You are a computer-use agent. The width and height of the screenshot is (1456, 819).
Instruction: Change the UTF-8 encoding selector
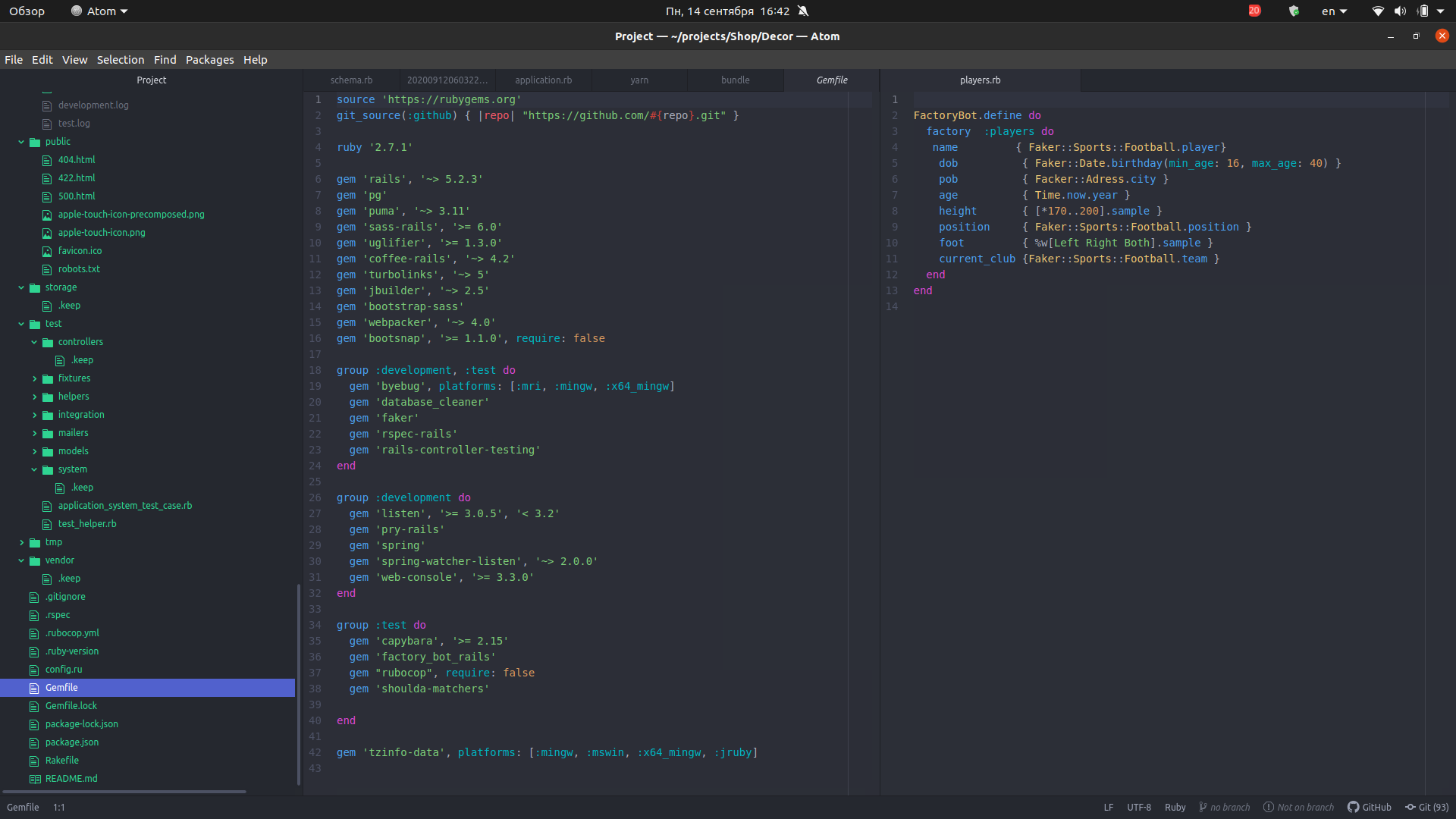[x=1139, y=808]
